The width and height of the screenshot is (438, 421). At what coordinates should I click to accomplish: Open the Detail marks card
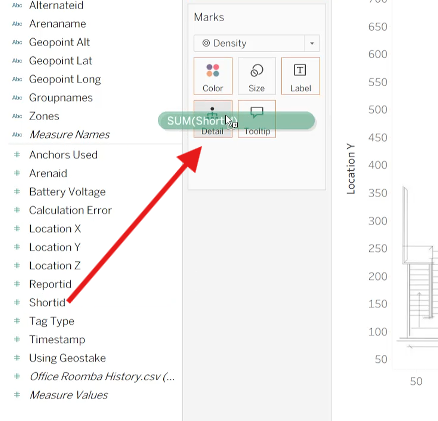point(213,119)
